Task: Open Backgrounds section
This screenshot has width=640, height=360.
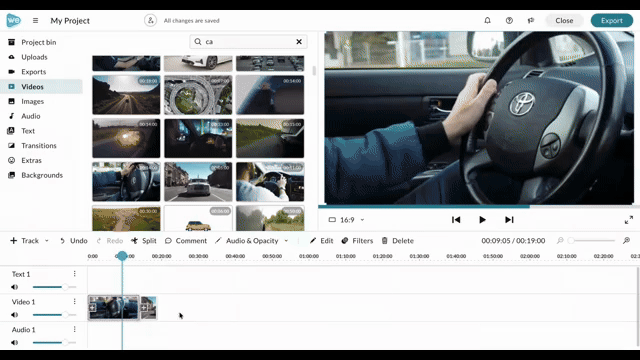Action: point(41,175)
